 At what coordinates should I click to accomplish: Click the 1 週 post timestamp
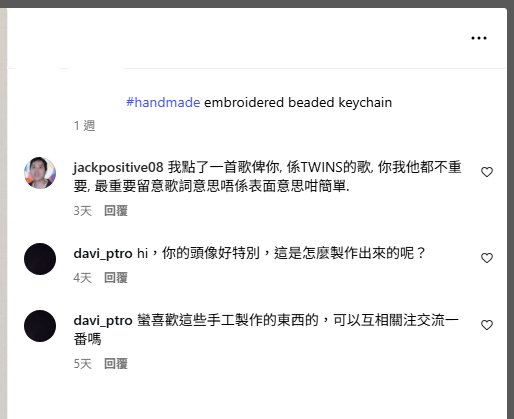(84, 126)
